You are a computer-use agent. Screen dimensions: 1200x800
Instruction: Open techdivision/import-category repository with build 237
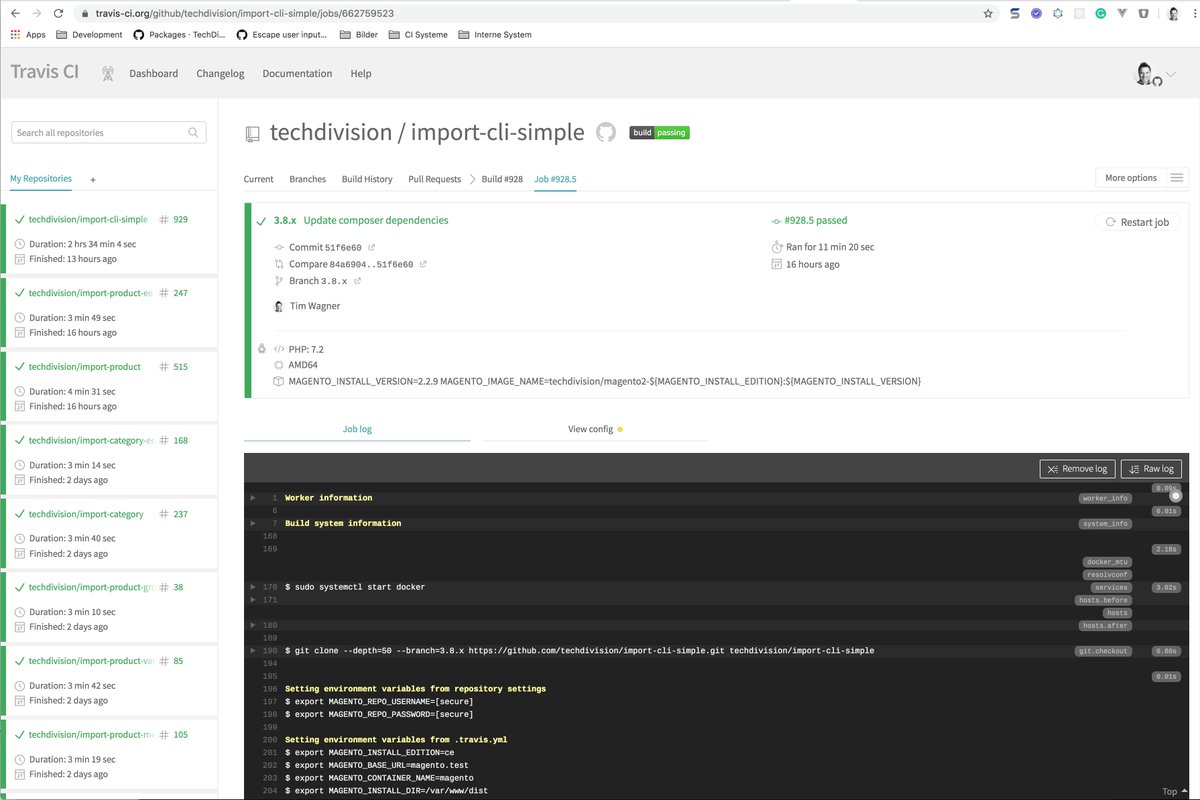click(86, 514)
